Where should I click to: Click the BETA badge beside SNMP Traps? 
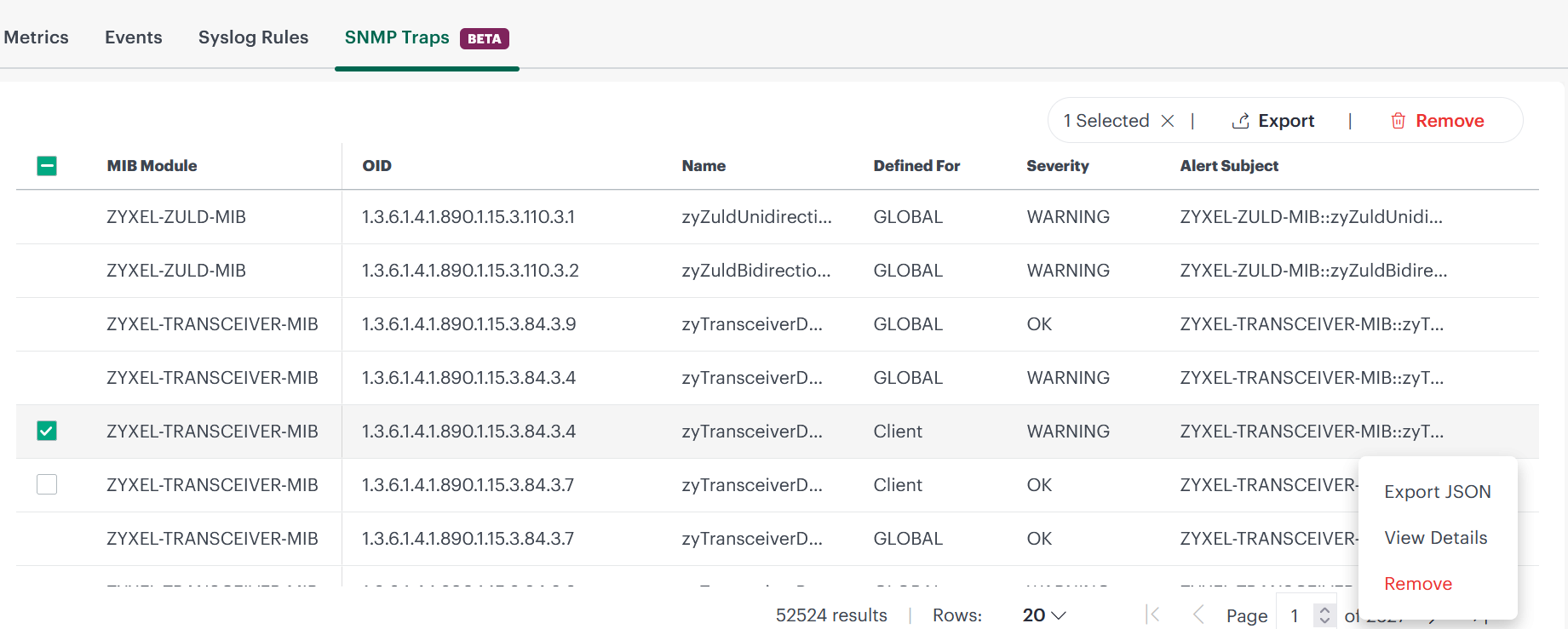point(484,38)
